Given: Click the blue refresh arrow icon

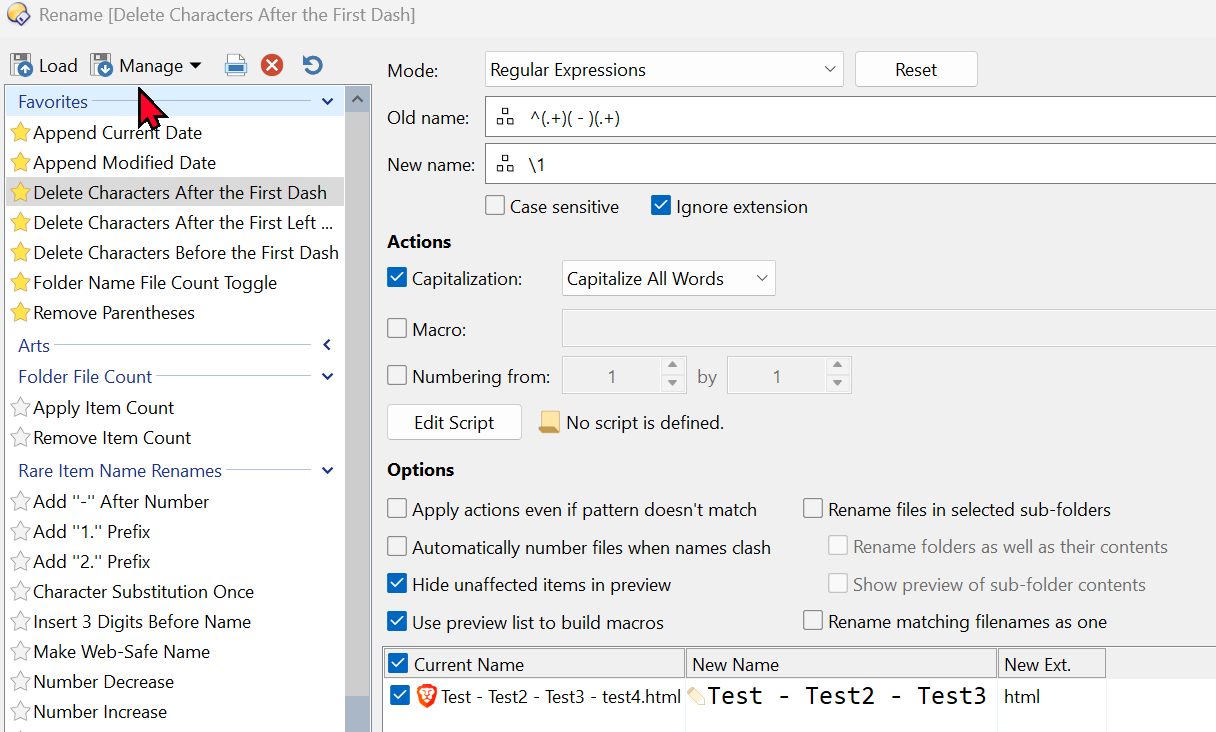Looking at the screenshot, I should (312, 66).
